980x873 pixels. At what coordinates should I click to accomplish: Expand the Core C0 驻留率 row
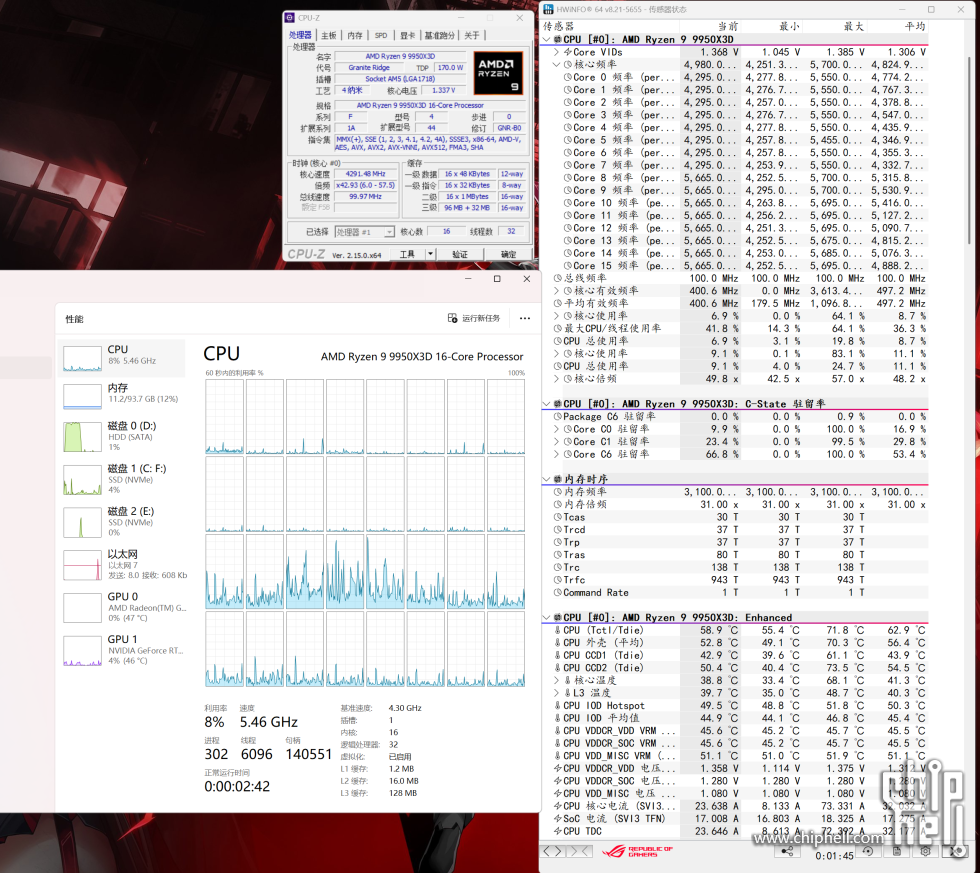(557, 429)
